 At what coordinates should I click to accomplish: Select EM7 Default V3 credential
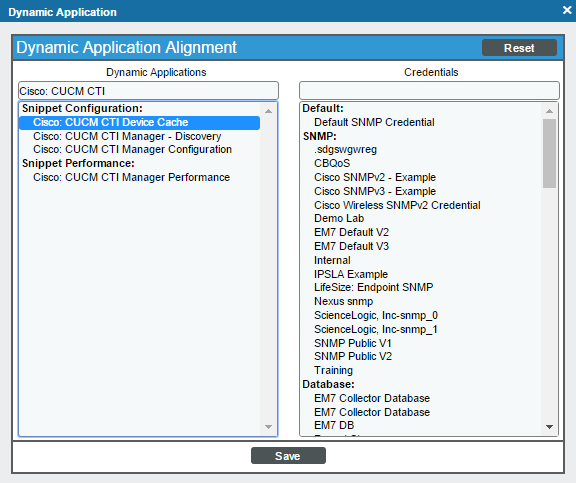(x=351, y=246)
